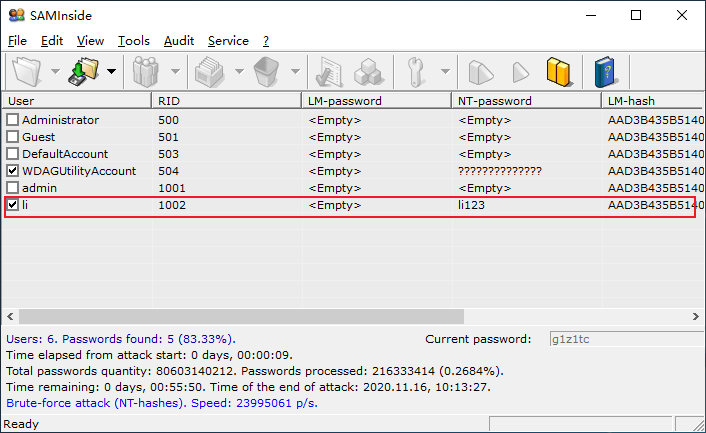Click the NT-password value li123
The height and width of the screenshot is (433, 706).
pos(471,205)
